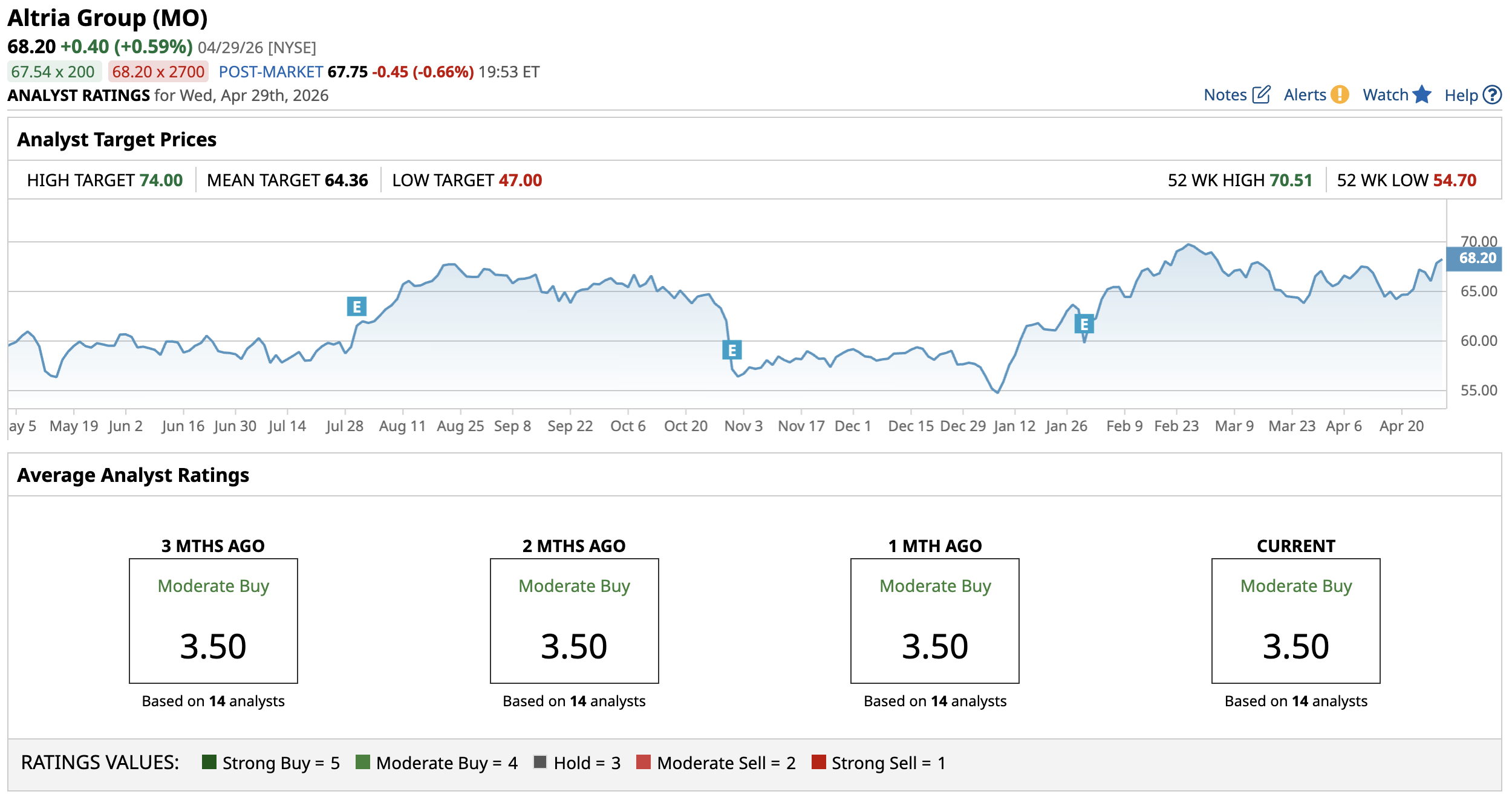Click the 68.20 current price chart label
This screenshot has width=1512, height=803.
click(1476, 258)
